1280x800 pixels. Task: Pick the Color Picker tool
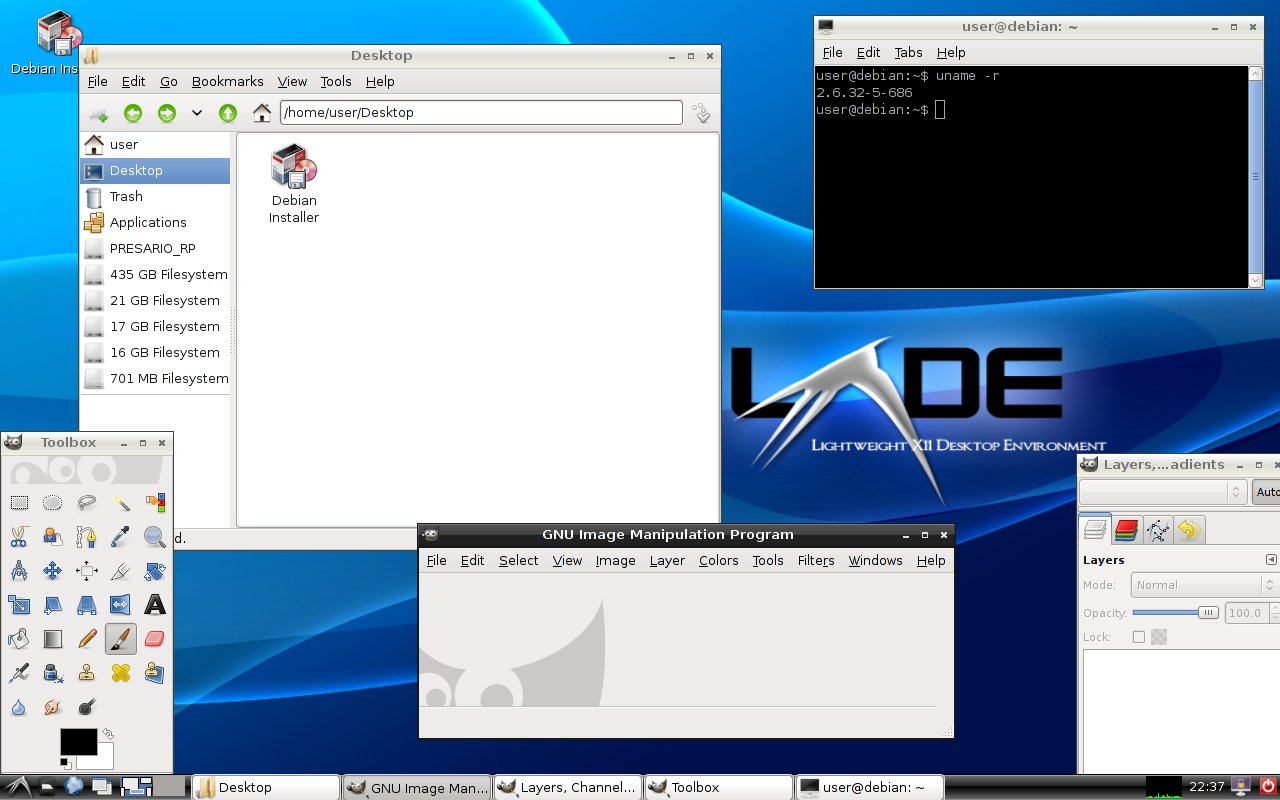[x=120, y=536]
